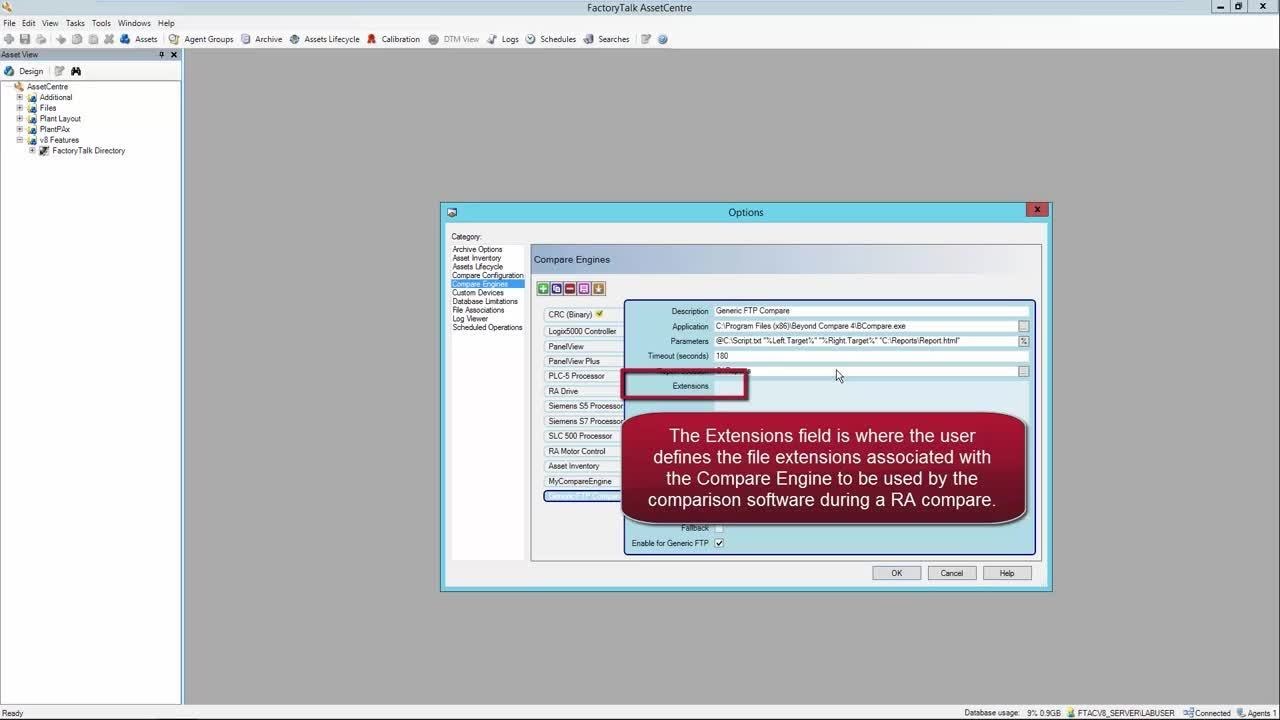Screen dimensions: 1280x720
Task: Click the percent button beside Parameters
Action: coord(1023,341)
